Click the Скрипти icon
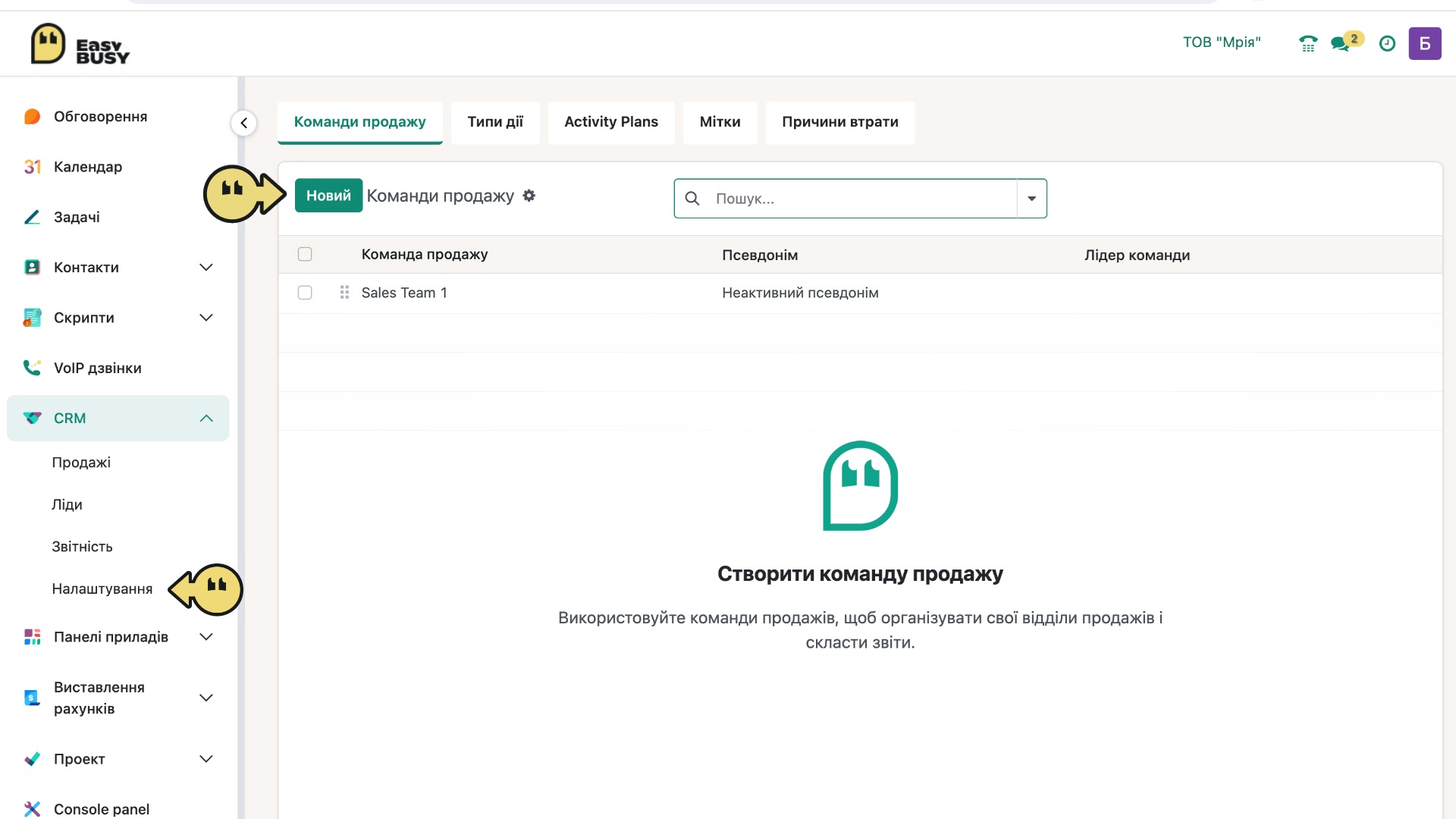Screen dimensions: 1456x819 point(32,318)
